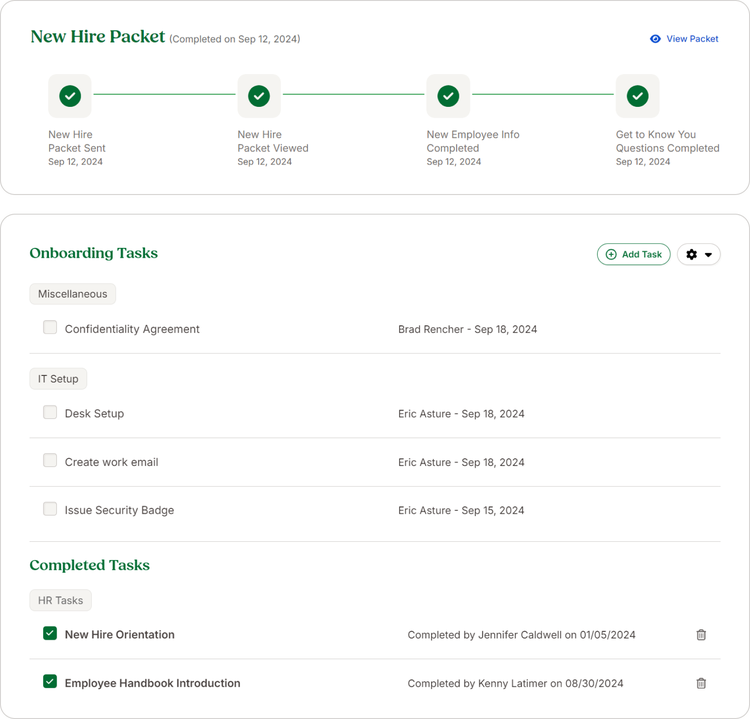Click the Add Task button

(634, 254)
